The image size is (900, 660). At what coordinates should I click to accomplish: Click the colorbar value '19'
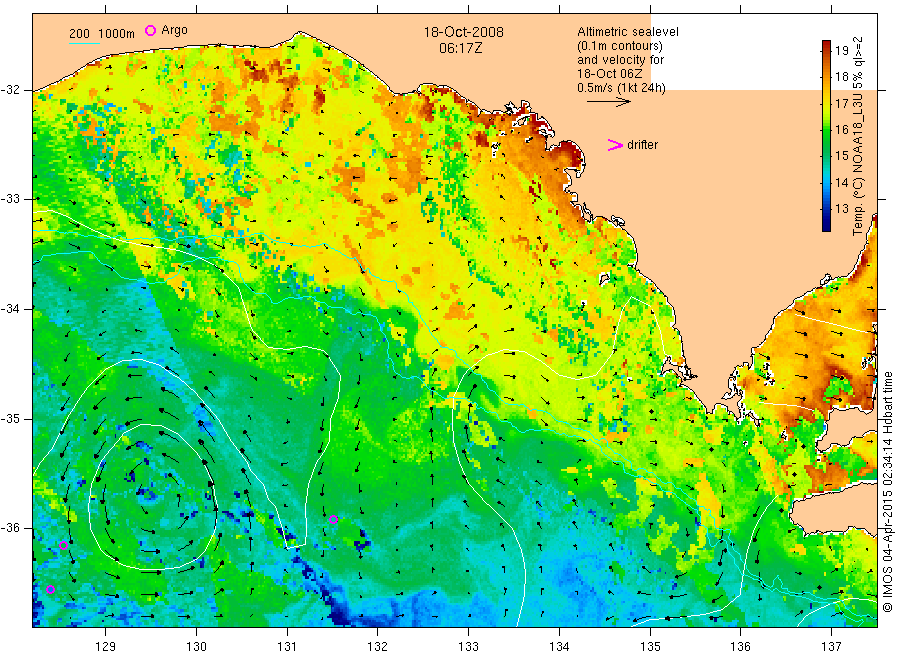[x=841, y=51]
